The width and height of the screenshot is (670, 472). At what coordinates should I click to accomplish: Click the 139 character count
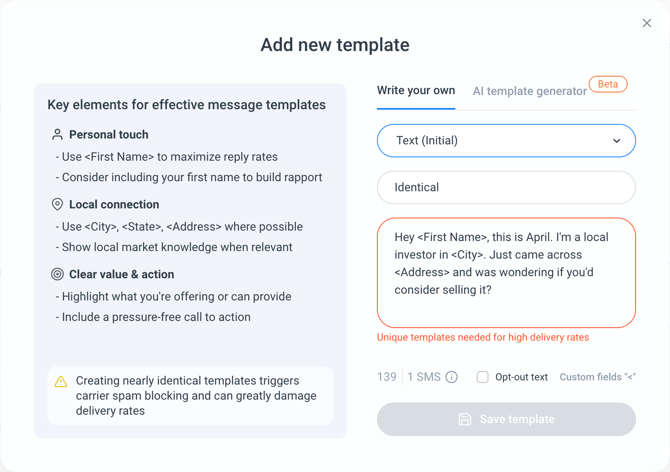(x=387, y=377)
